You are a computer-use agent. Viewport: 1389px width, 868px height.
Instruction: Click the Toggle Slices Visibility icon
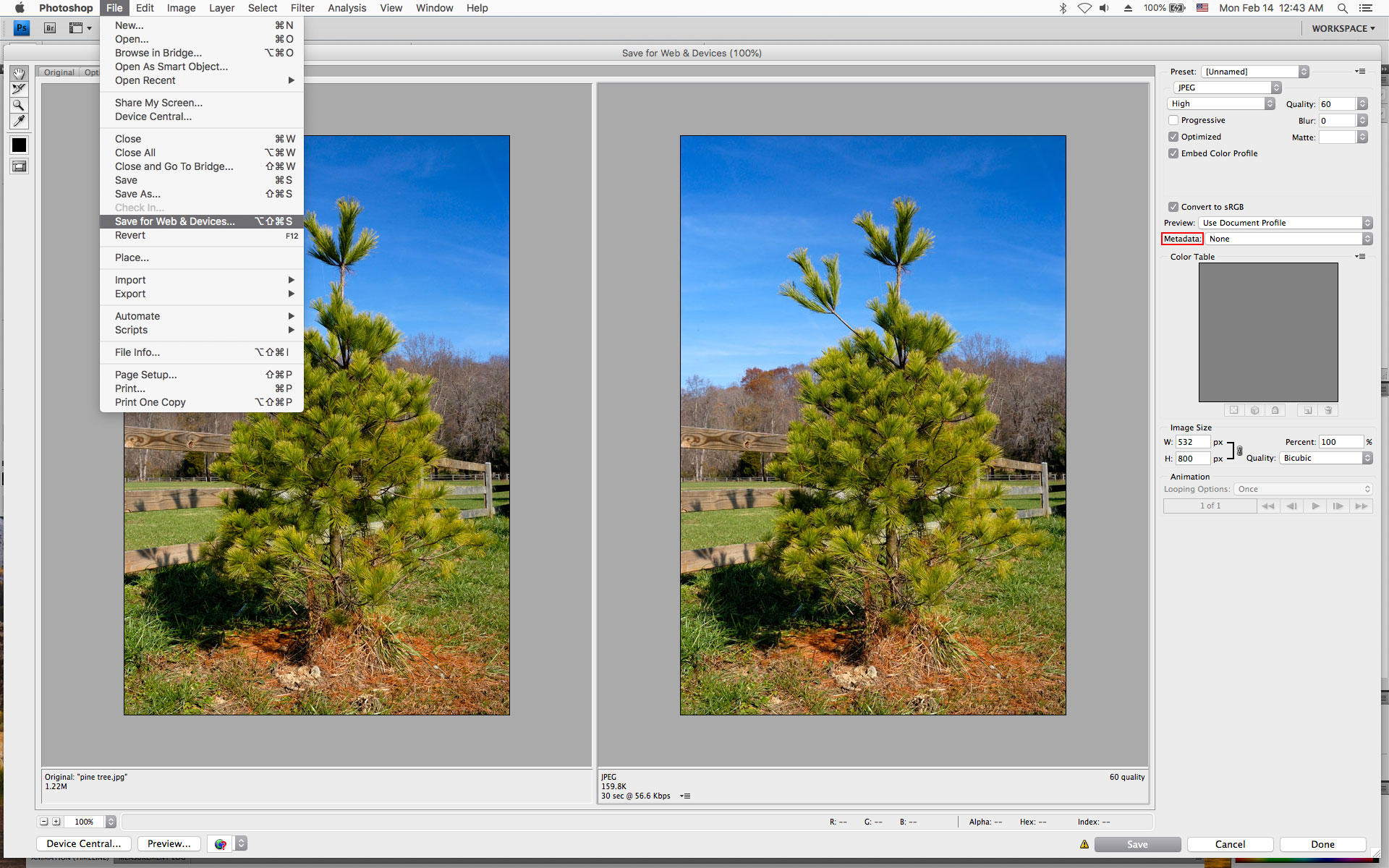click(18, 166)
